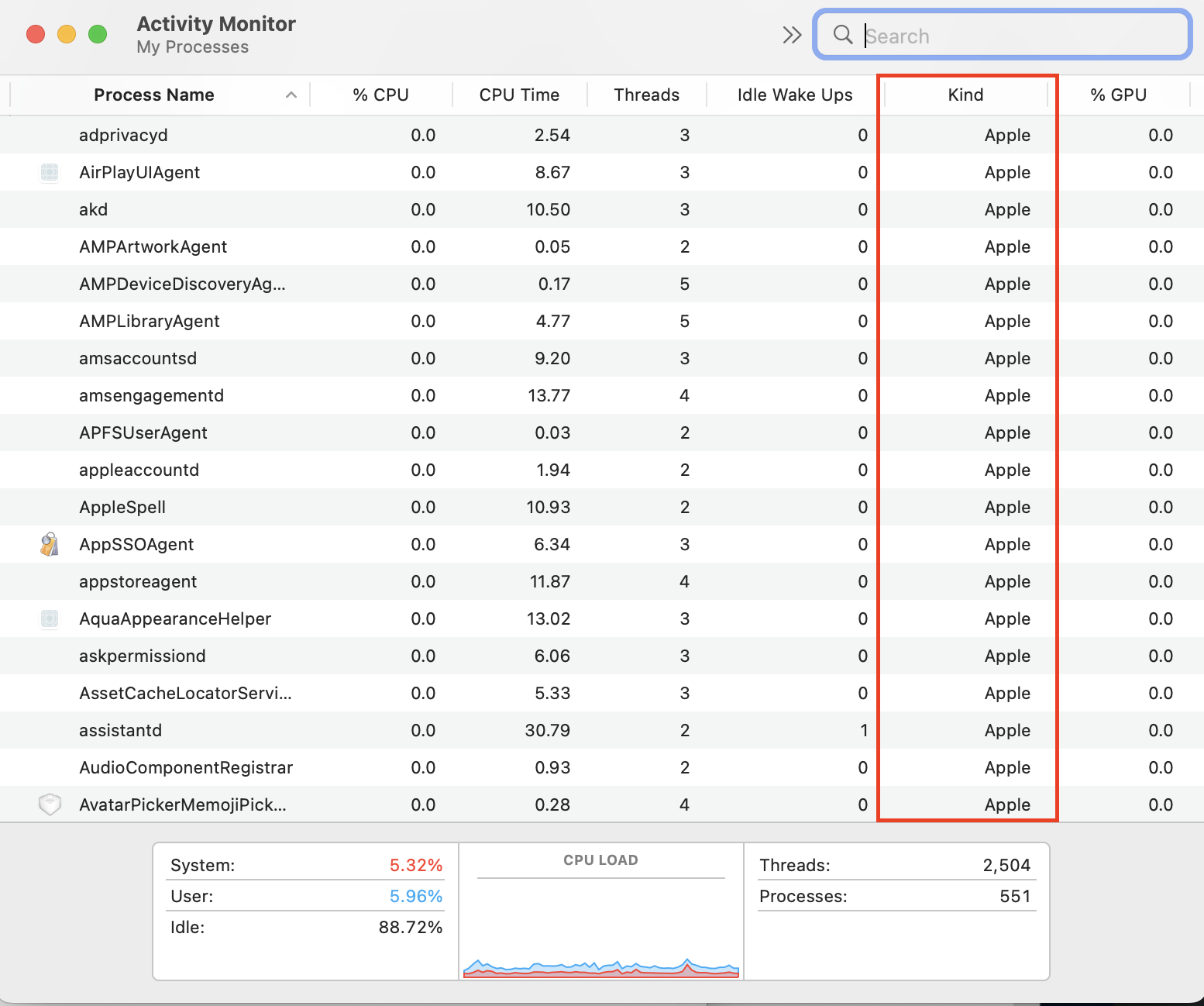Select the AMPDeviceDiscoveryAg... process
Screen dimensions: 1204x1006
pos(182,284)
